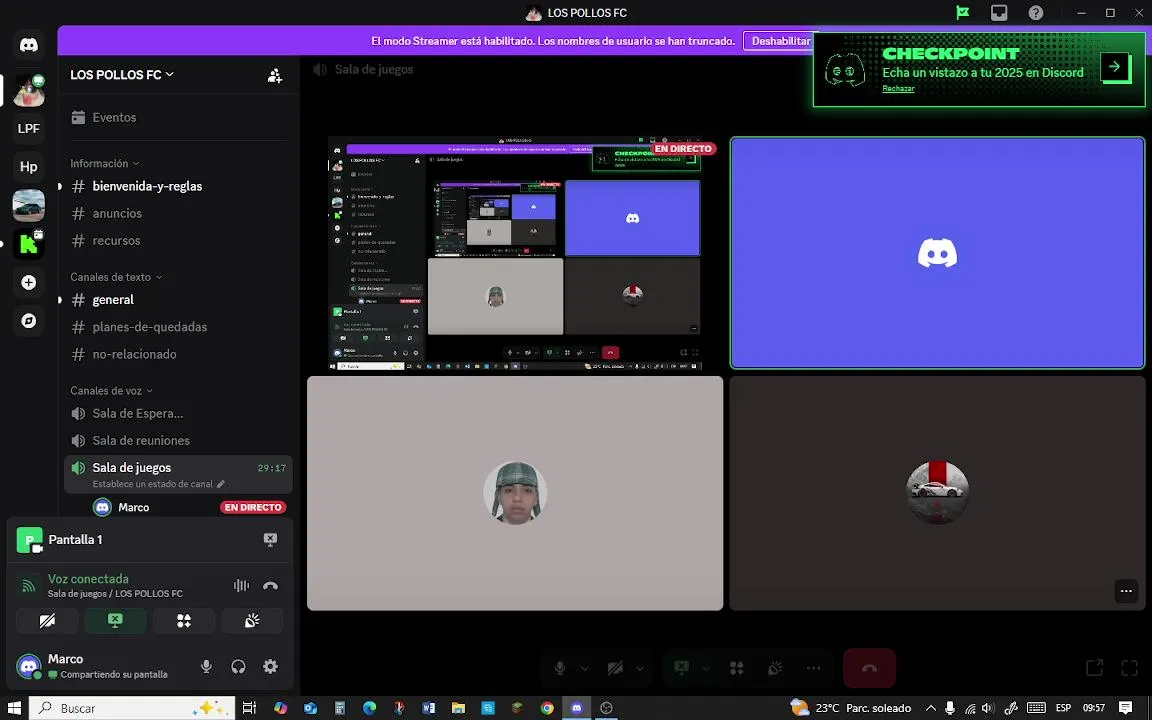
Task: Open the soundboard in the voice panel
Action: point(252,621)
